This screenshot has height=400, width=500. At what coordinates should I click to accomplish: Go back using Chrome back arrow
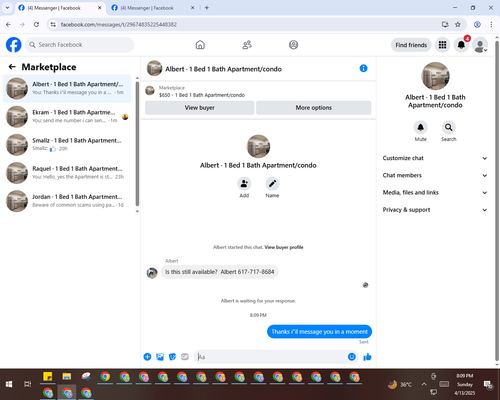coord(8,24)
